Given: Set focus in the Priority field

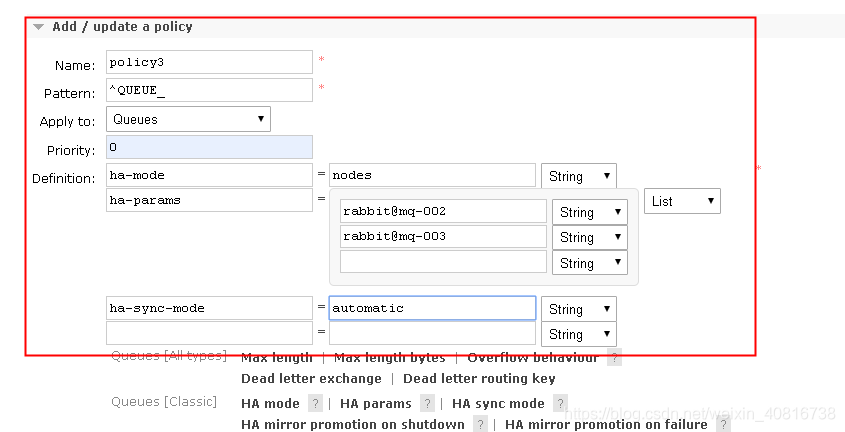Looking at the screenshot, I should (209, 147).
